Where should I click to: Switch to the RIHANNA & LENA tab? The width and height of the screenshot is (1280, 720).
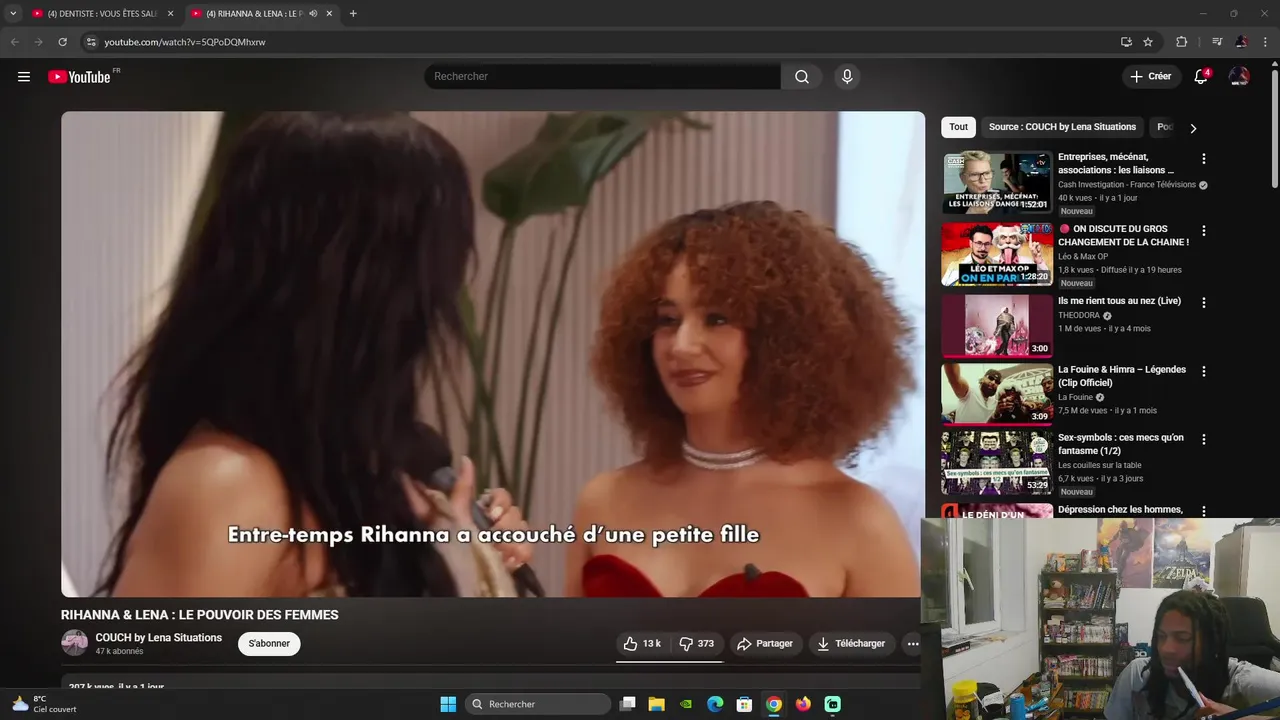255,14
